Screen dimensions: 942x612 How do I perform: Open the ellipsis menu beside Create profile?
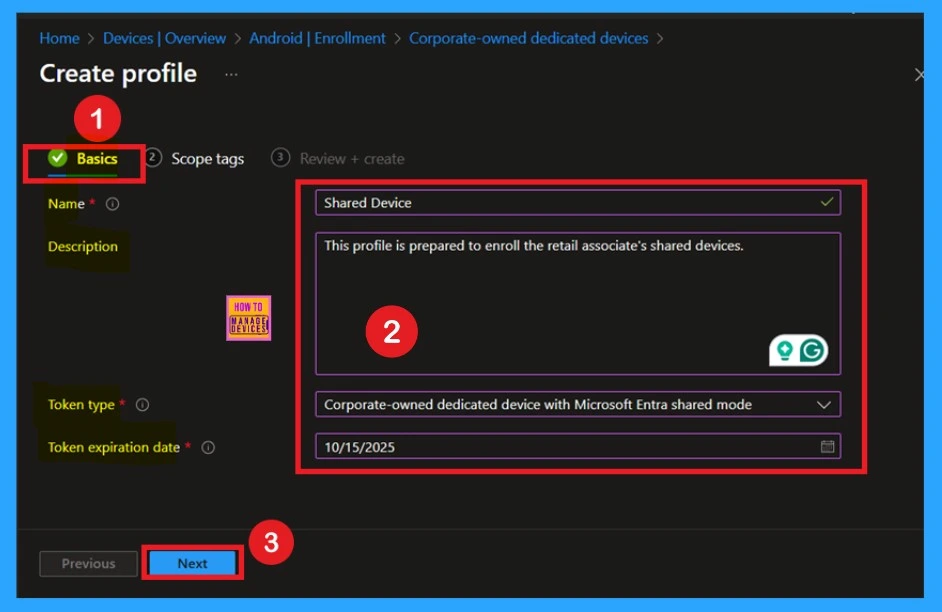(x=231, y=74)
